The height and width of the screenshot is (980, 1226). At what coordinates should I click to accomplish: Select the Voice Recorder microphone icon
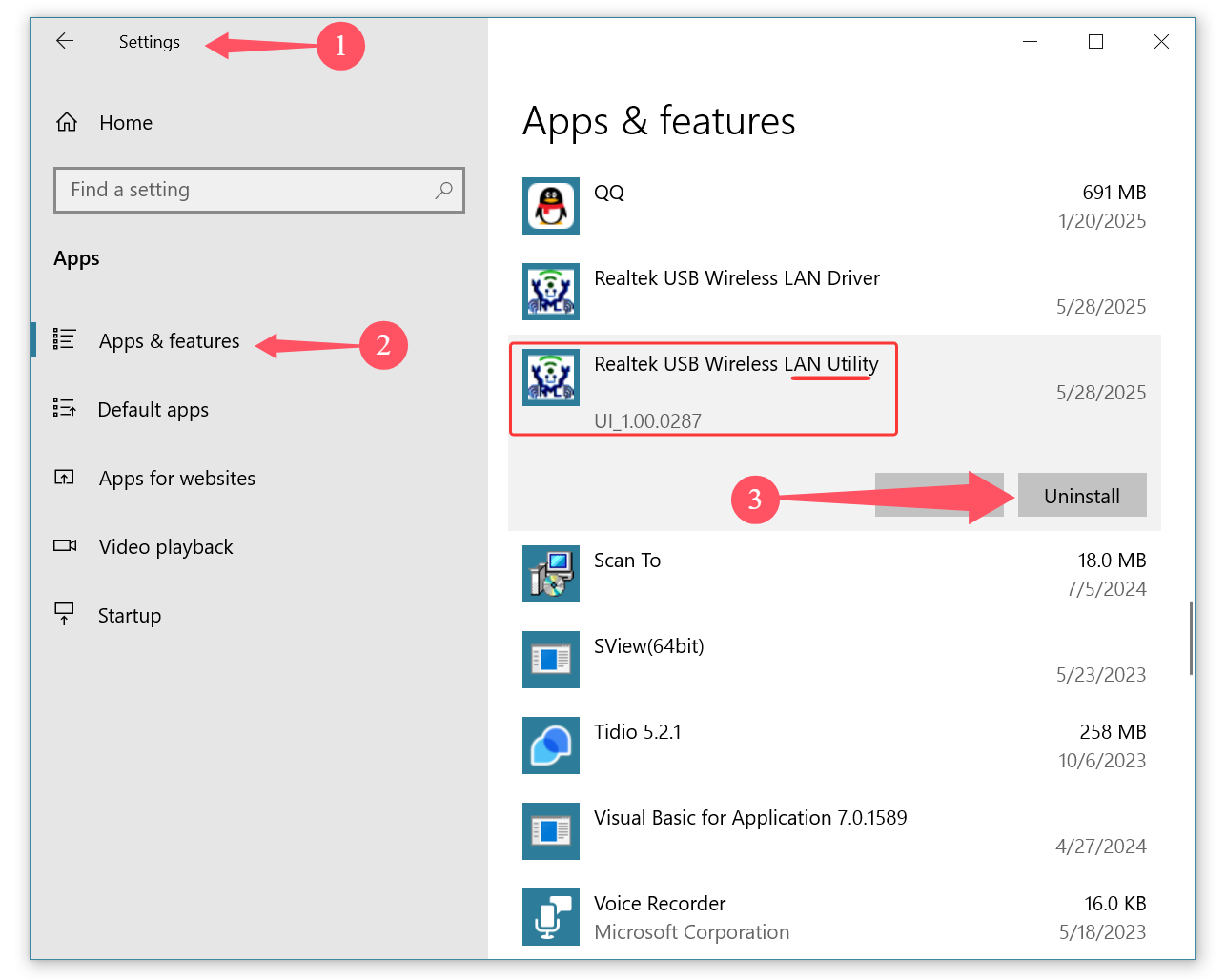[x=551, y=917]
